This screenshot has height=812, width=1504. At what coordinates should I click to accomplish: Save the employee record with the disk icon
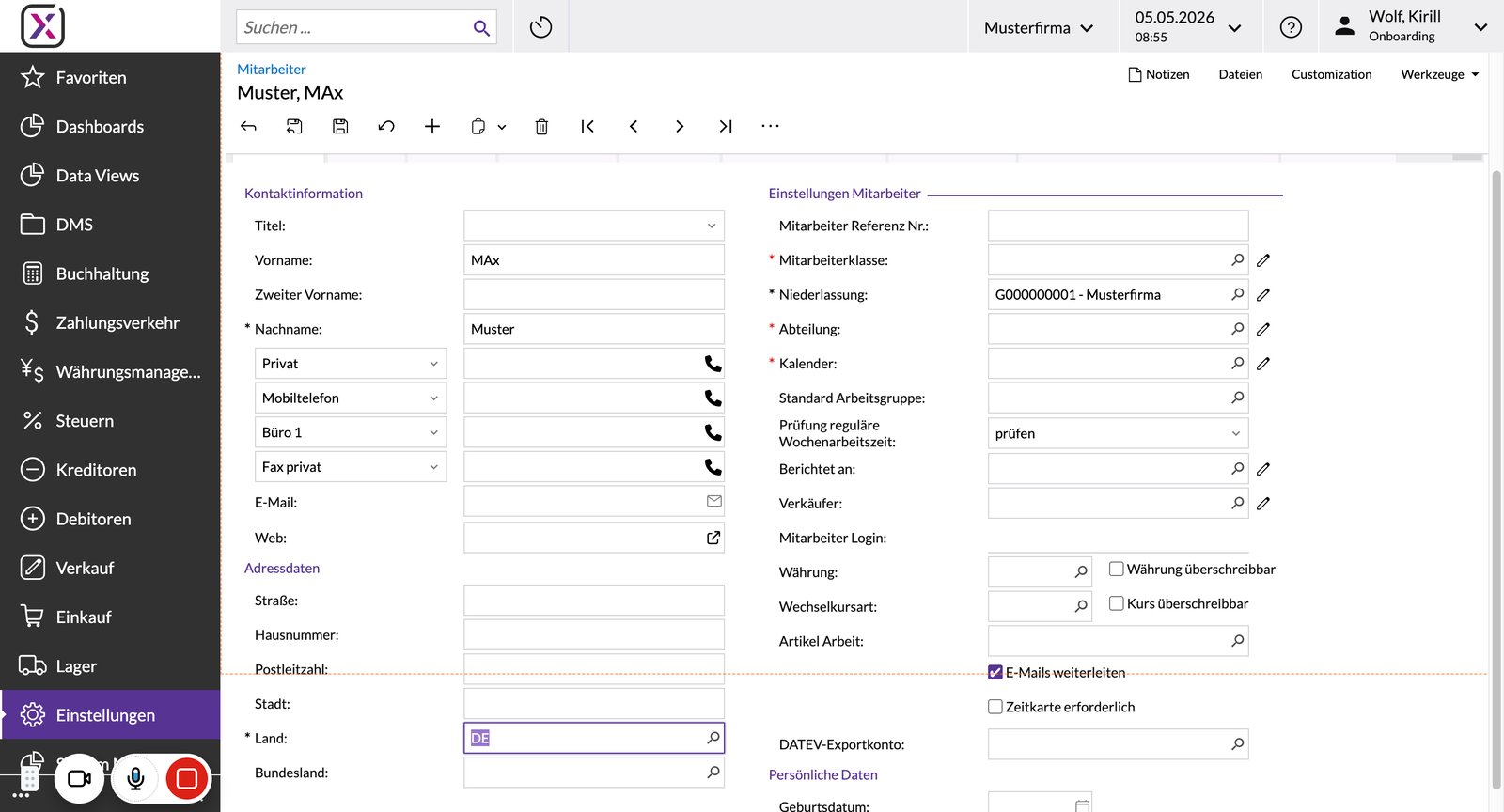point(340,126)
